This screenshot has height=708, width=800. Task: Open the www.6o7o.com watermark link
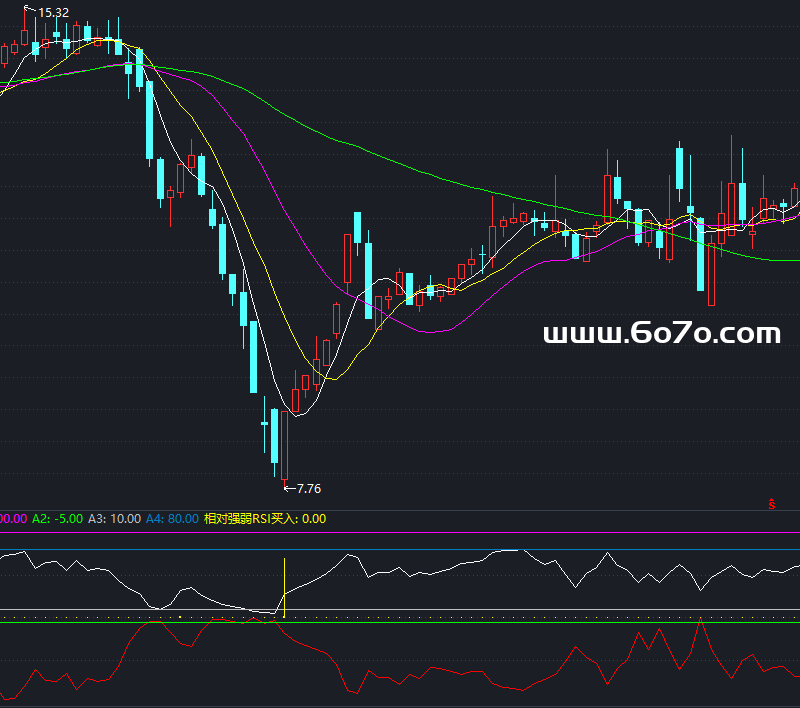pos(660,334)
